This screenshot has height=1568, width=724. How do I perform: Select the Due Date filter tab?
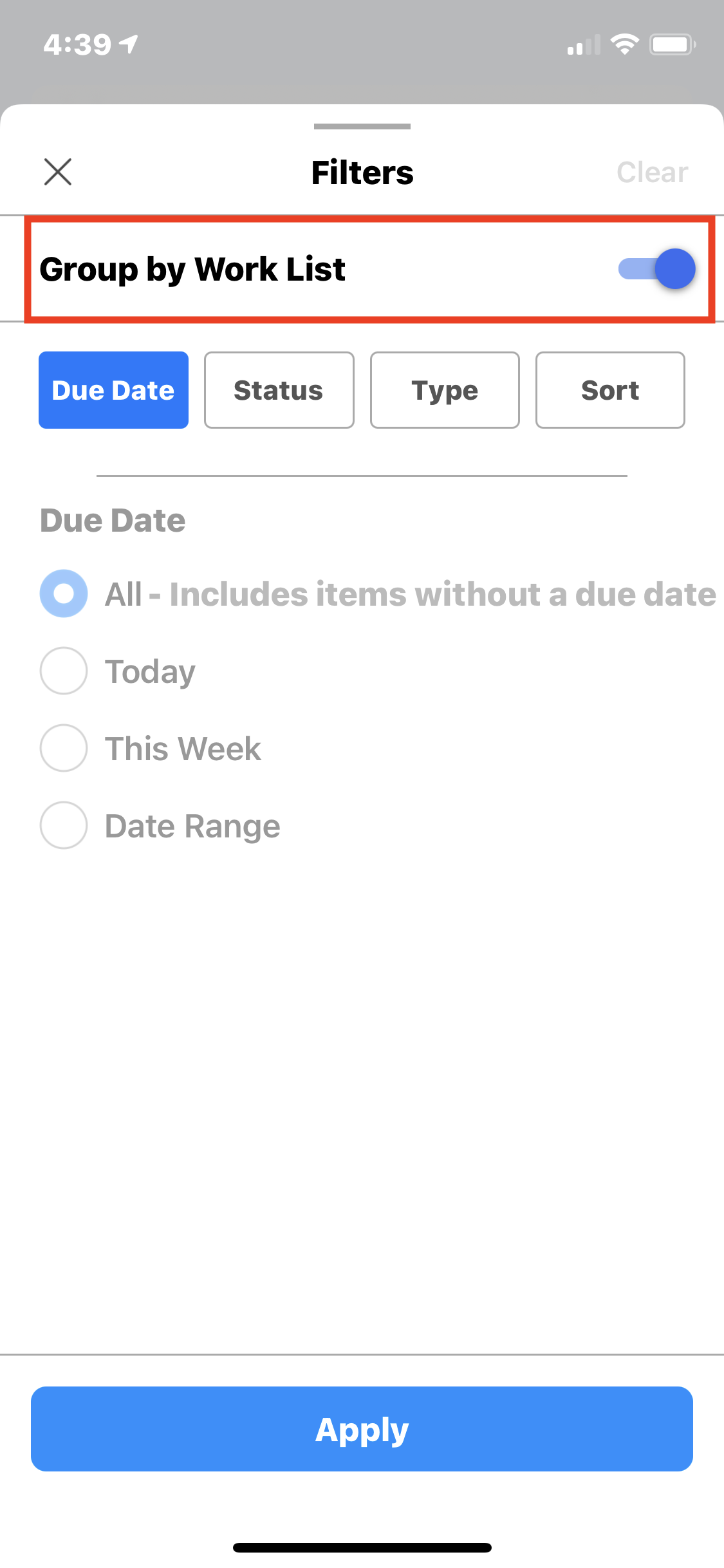coord(113,390)
